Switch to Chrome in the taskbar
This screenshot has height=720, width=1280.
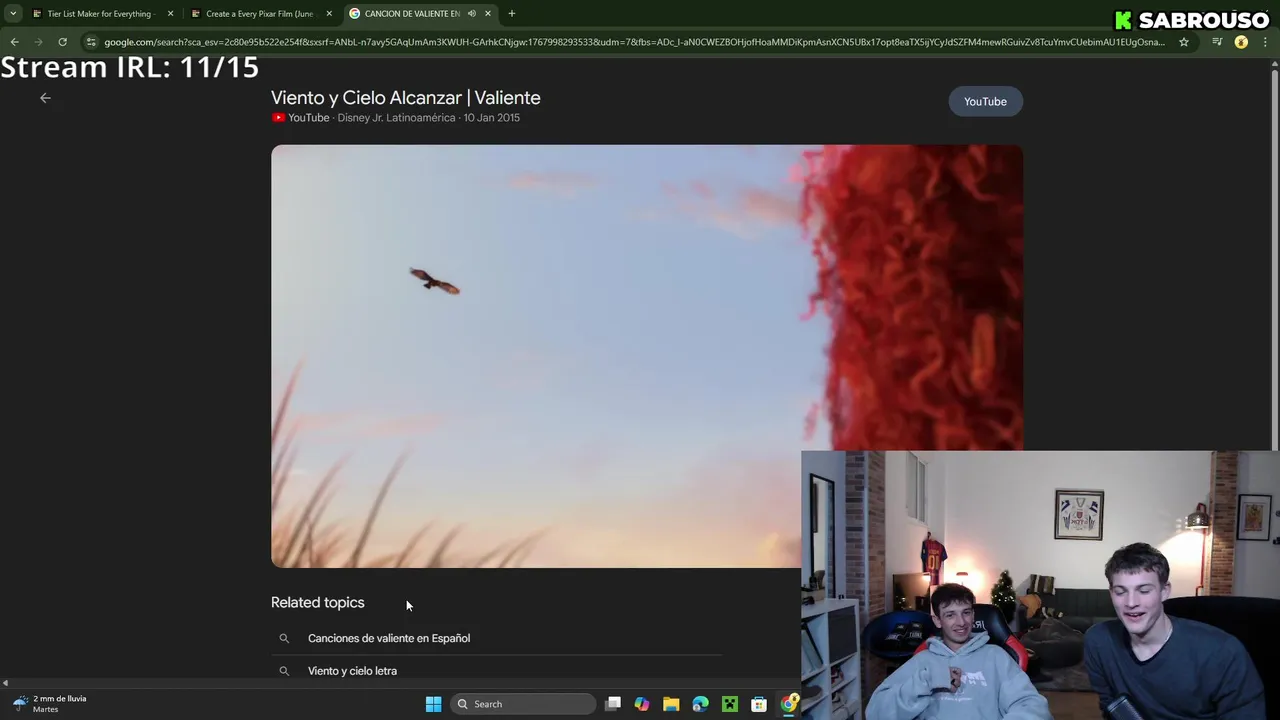789,704
